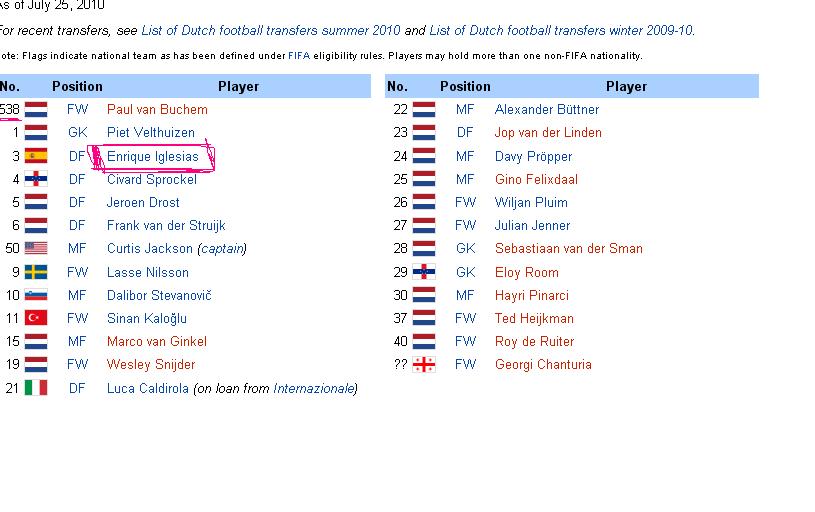Click MF position link beside Davy Pröpper
The image size is (815, 512).
pos(465,156)
